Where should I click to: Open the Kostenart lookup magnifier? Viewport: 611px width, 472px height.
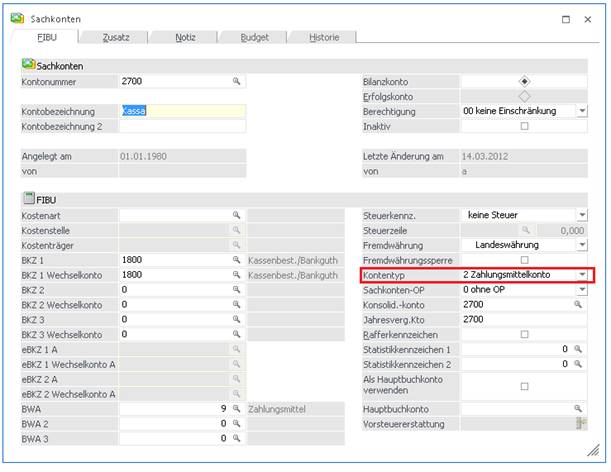[x=237, y=215]
